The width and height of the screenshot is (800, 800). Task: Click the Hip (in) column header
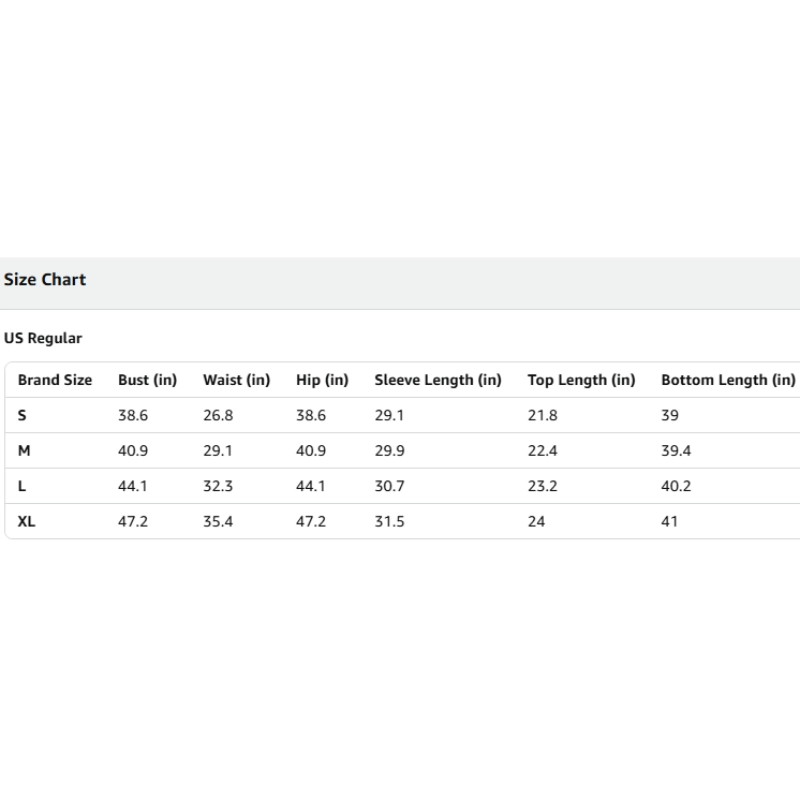322,380
